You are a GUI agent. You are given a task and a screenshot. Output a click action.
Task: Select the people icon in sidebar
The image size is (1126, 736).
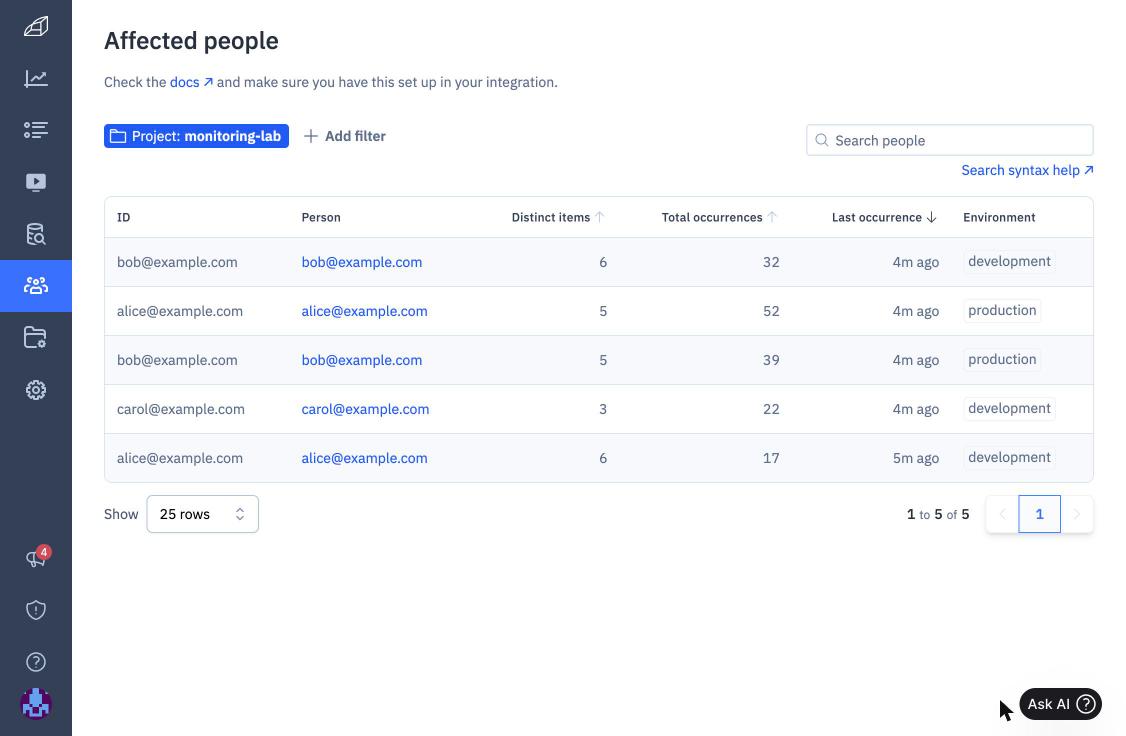click(36, 286)
